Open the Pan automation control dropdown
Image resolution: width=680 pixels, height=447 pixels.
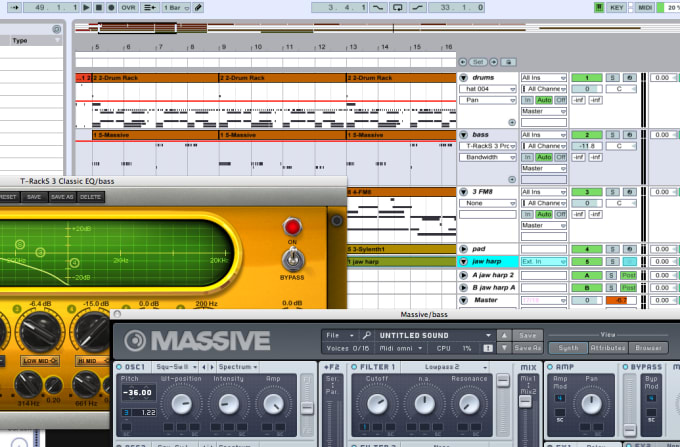[488, 100]
